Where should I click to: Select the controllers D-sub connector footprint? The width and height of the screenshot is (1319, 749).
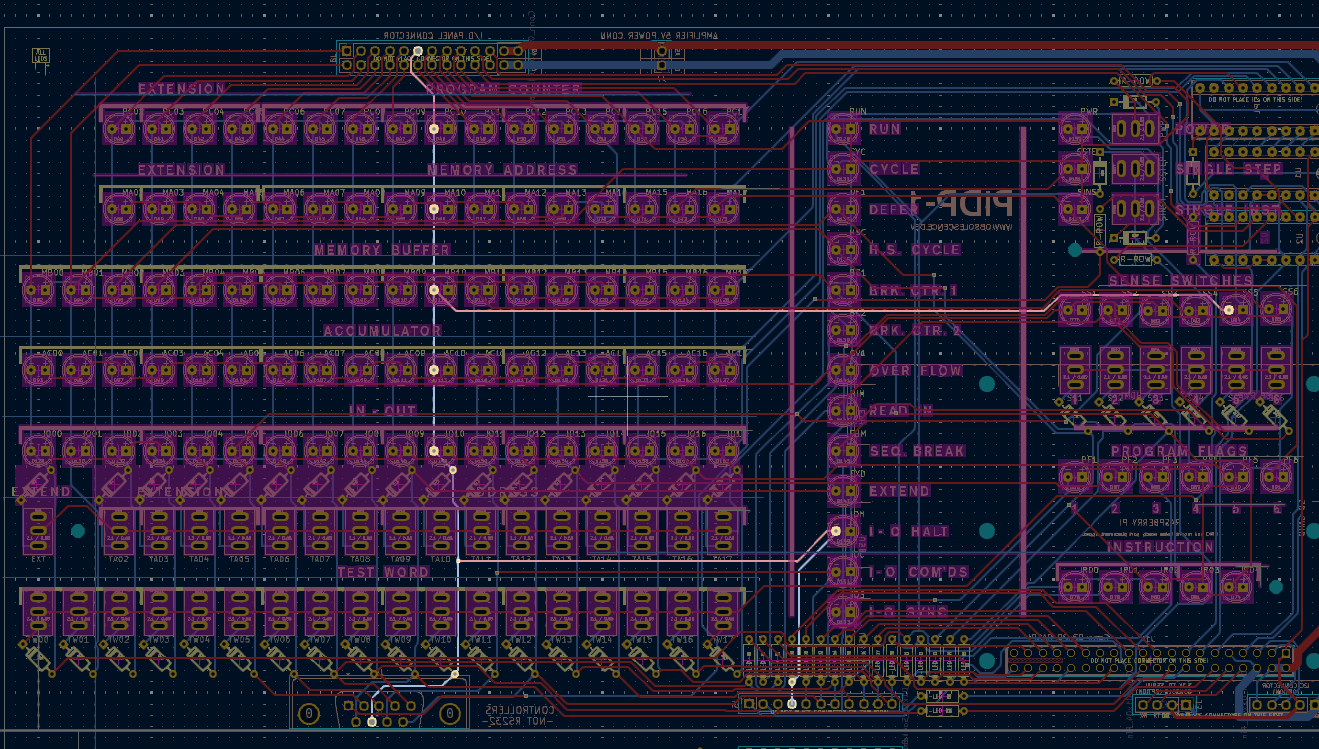(380, 714)
